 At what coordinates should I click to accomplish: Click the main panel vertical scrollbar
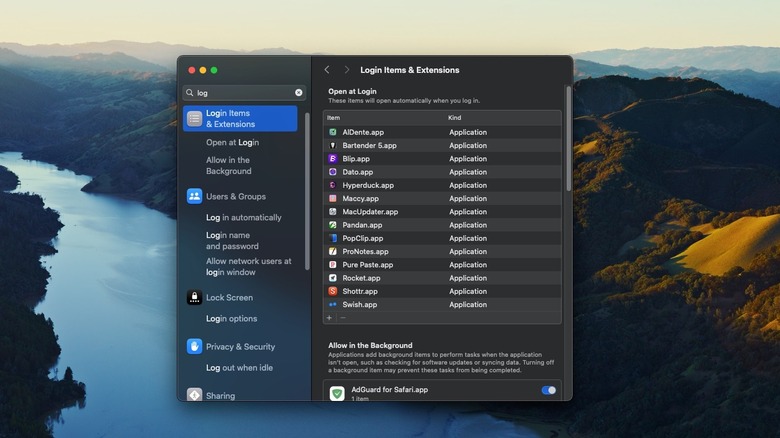[568, 140]
